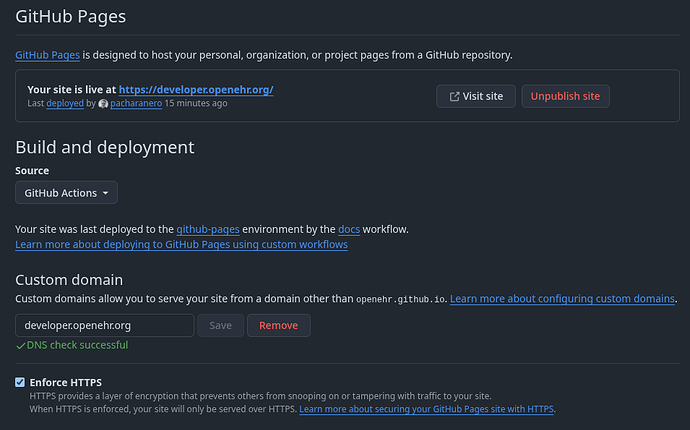This screenshot has width=690, height=430.
Task: Open the GitHub Pages documentation link
Action: [48, 55]
